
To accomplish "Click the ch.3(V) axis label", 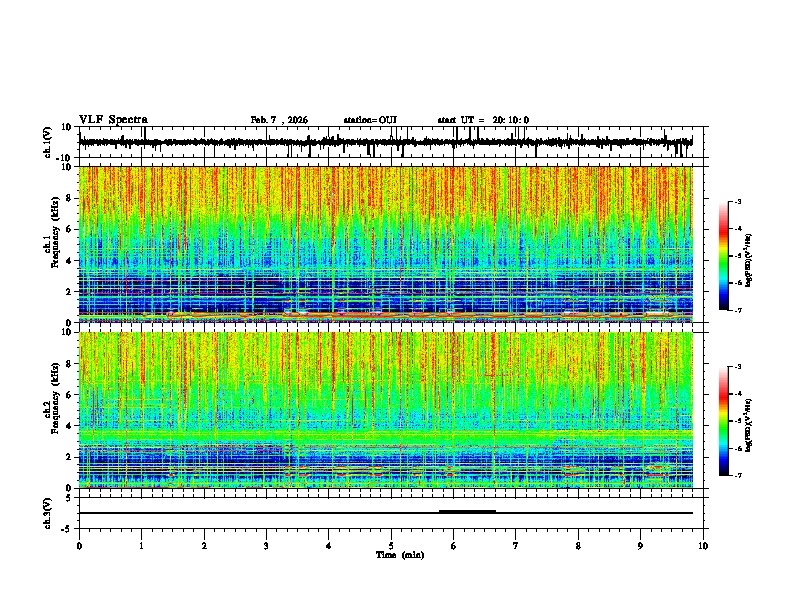I will (x=48, y=513).
